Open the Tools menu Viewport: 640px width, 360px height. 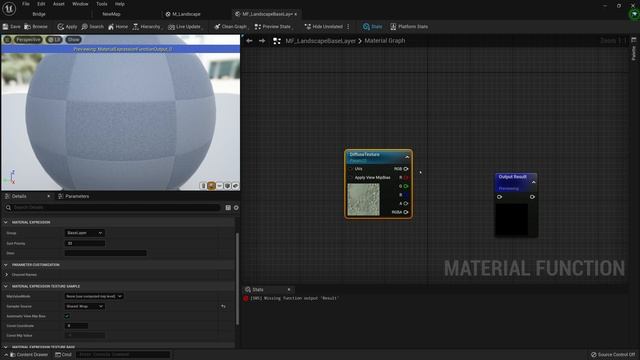(102, 4)
